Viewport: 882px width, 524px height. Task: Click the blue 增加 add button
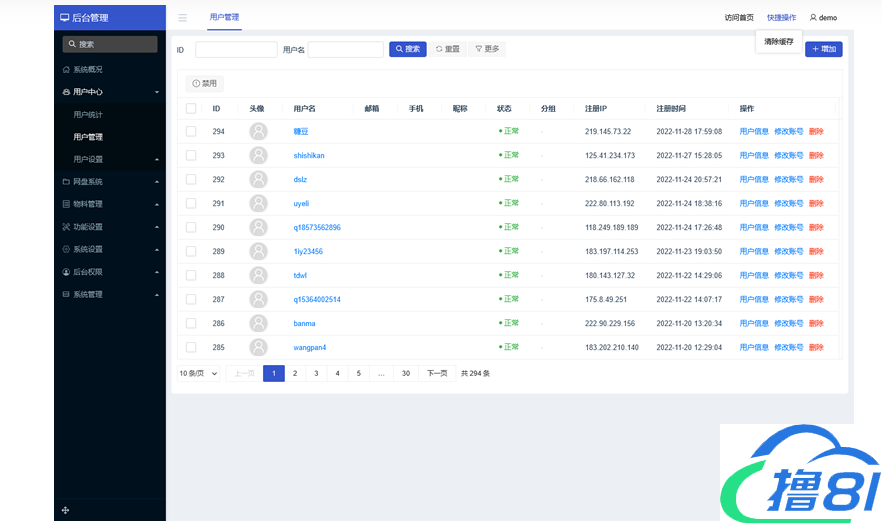(824, 49)
